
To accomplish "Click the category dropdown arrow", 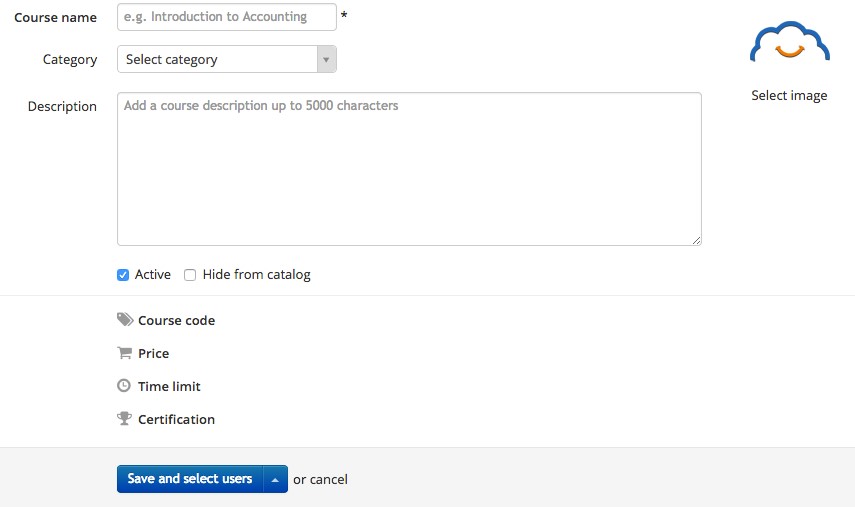I will click(326, 60).
